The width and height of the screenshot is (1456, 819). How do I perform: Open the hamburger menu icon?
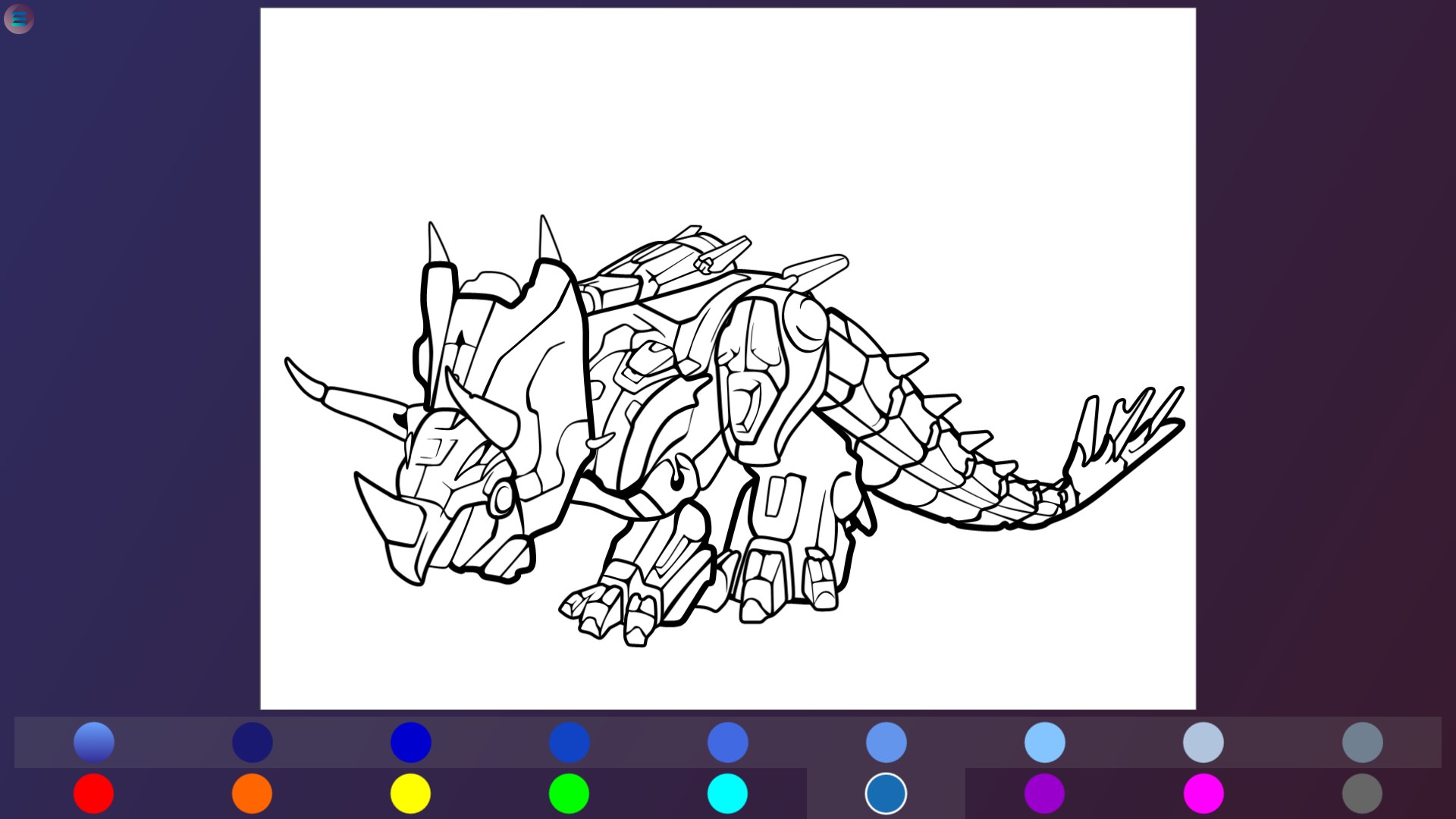19,19
